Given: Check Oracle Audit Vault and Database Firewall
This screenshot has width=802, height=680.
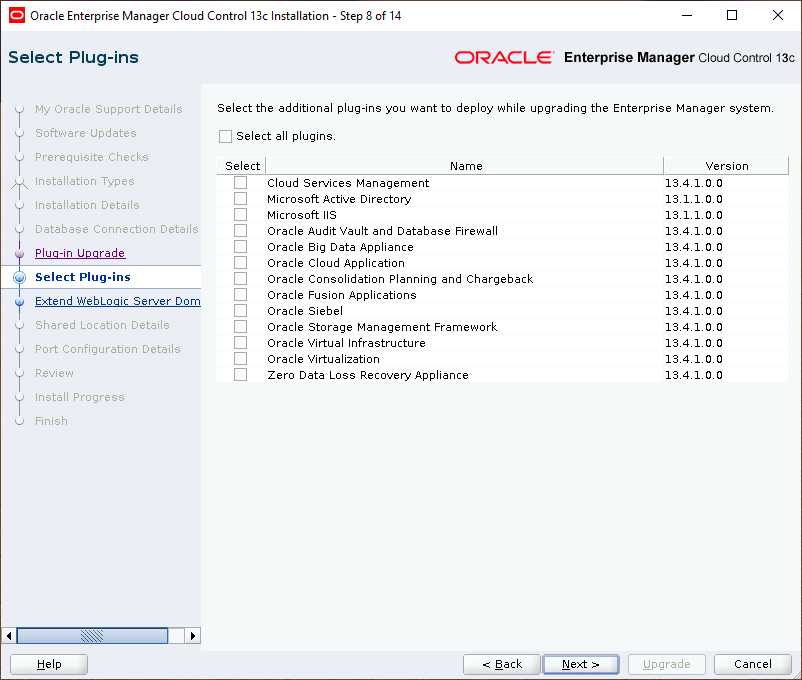Looking at the screenshot, I should coord(240,231).
